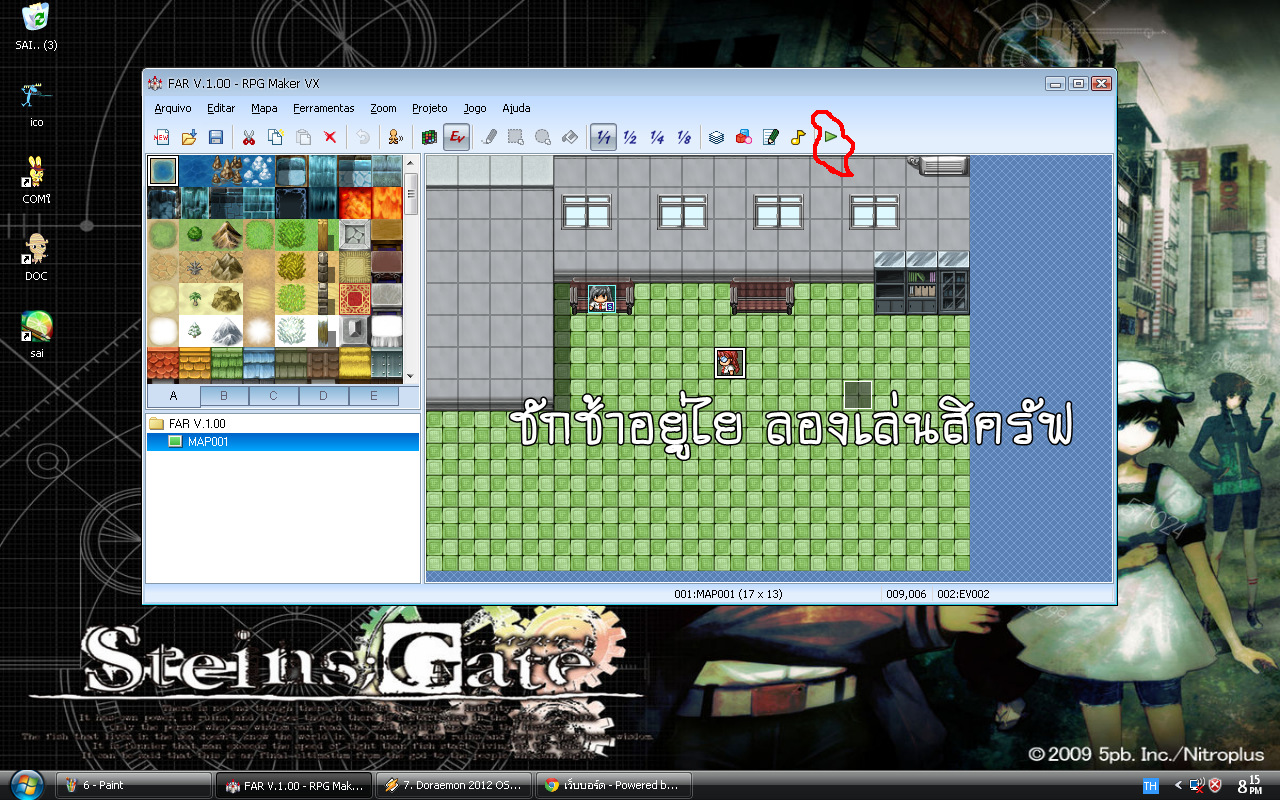Switch to tileset tab A
This screenshot has height=800, width=1280.
(x=174, y=396)
